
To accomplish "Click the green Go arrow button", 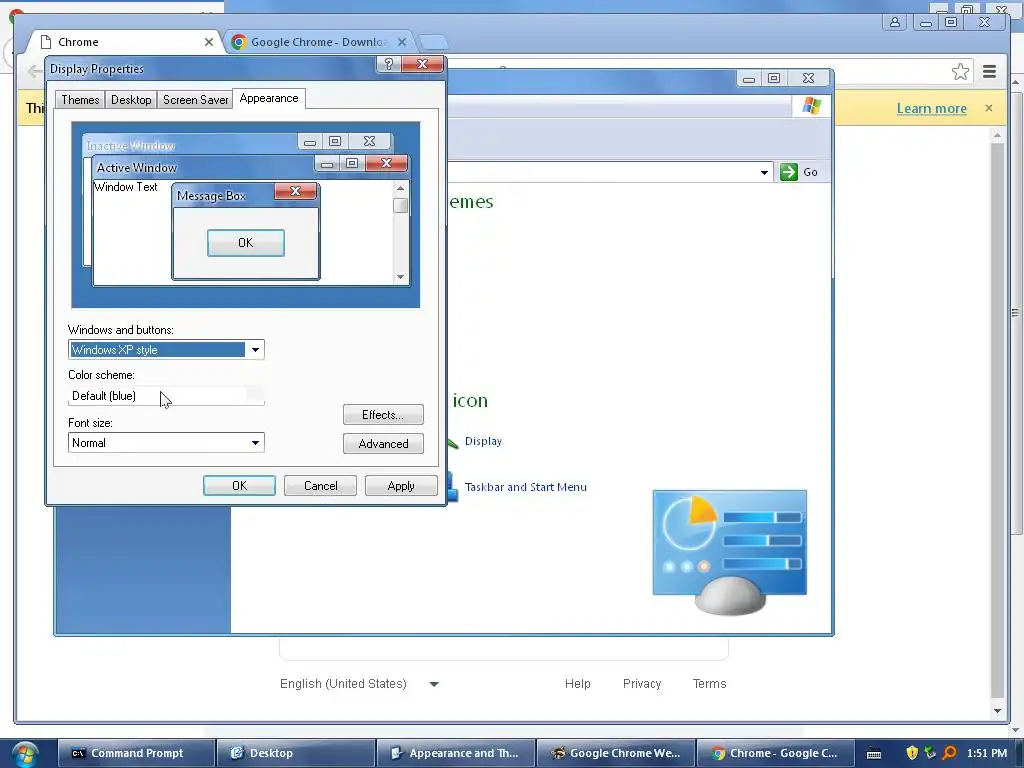I will click(x=789, y=172).
